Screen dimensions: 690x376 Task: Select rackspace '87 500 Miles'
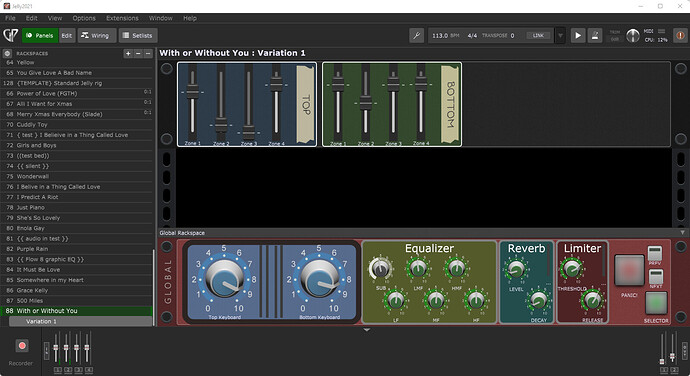77,300
